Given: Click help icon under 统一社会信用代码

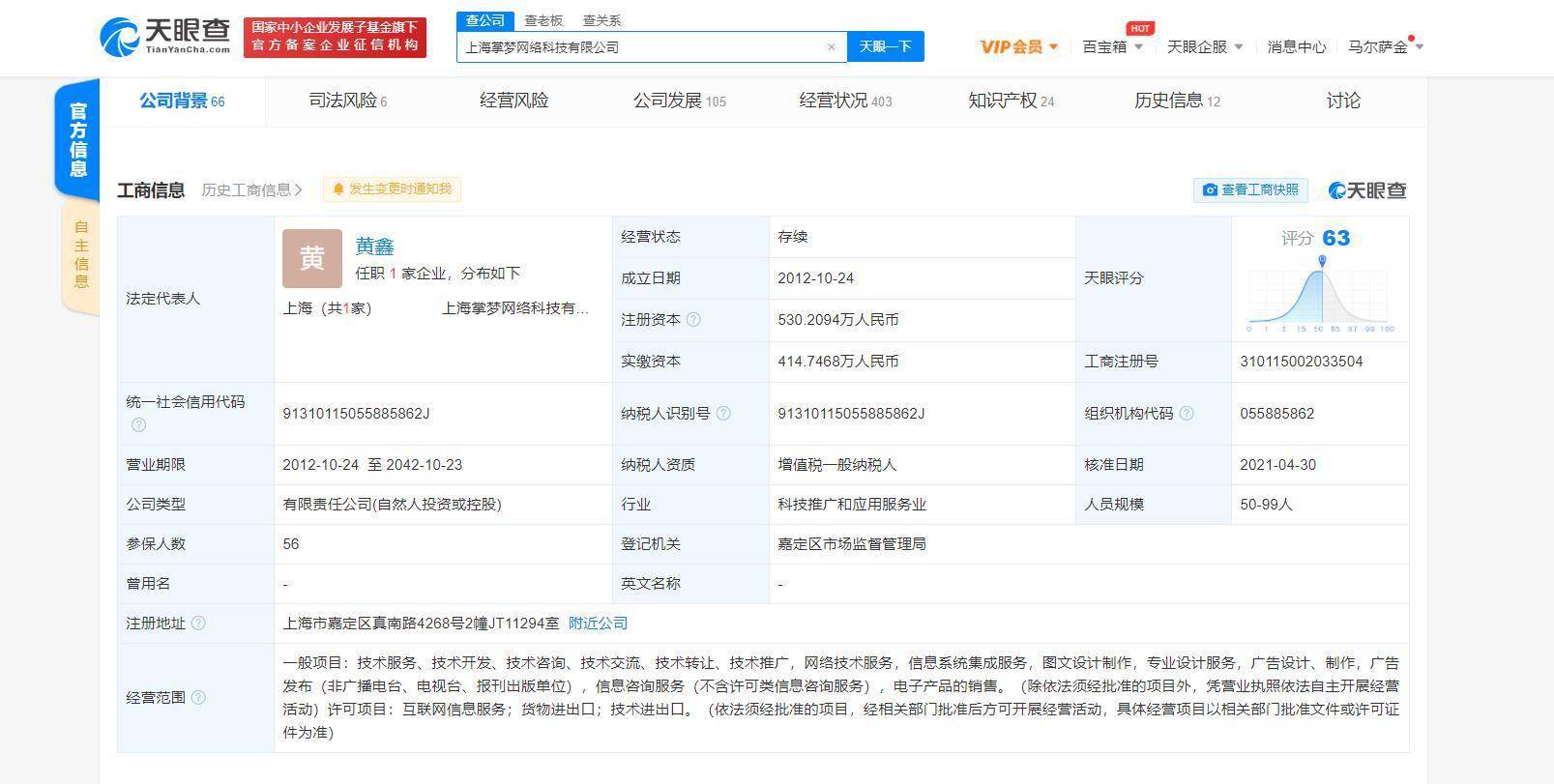Looking at the screenshot, I should point(138,425).
